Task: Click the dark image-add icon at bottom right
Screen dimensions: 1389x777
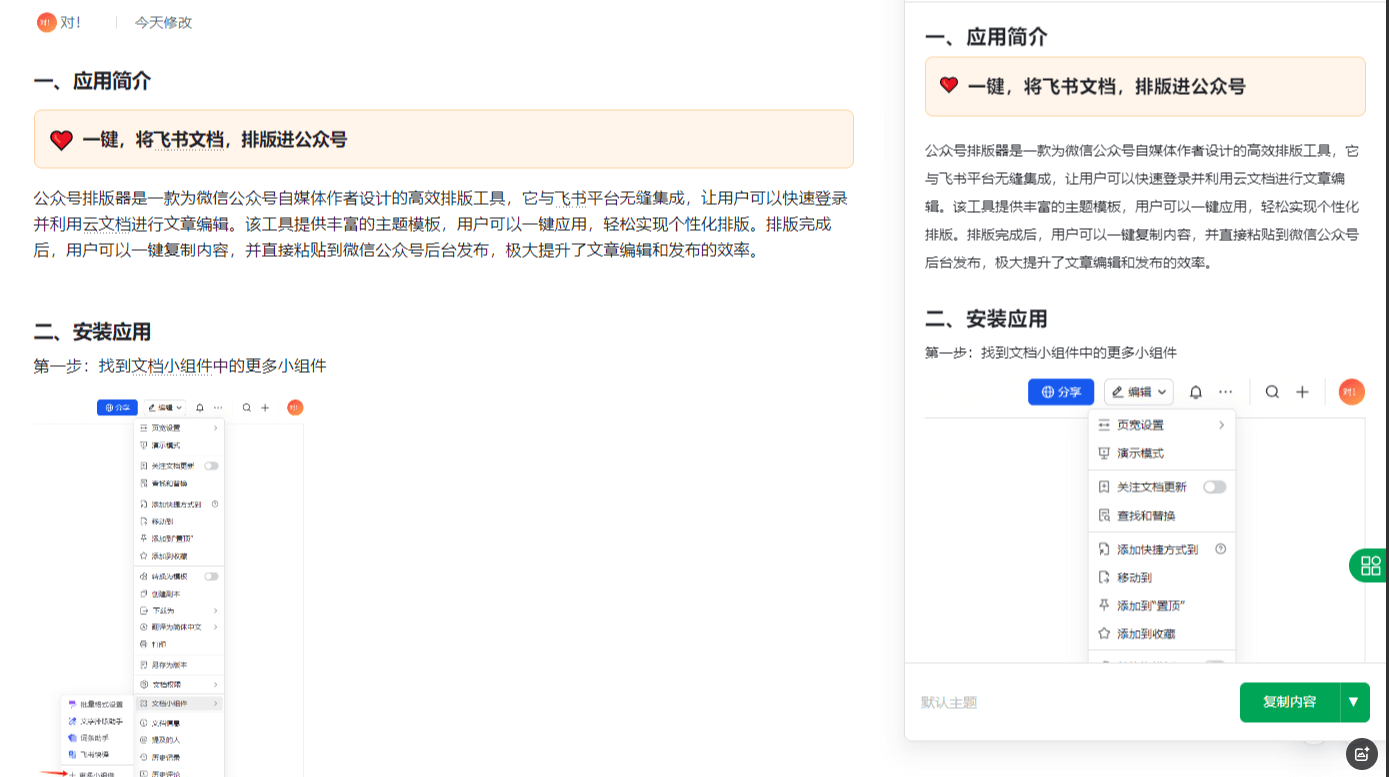Action: (1361, 754)
